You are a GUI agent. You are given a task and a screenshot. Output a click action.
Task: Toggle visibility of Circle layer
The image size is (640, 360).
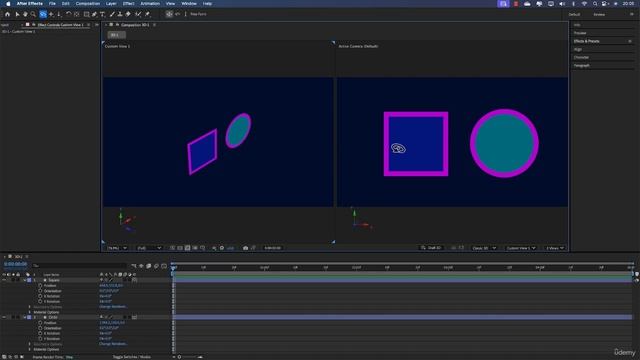pyautogui.click(x=4, y=317)
